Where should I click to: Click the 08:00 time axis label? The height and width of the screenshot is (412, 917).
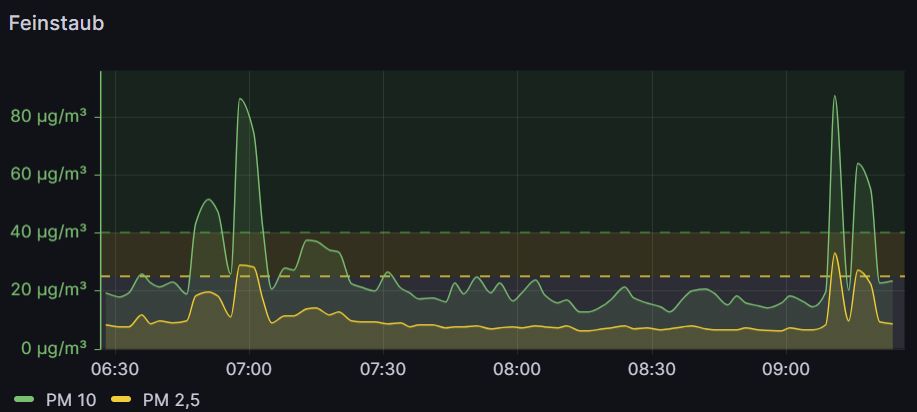518,370
